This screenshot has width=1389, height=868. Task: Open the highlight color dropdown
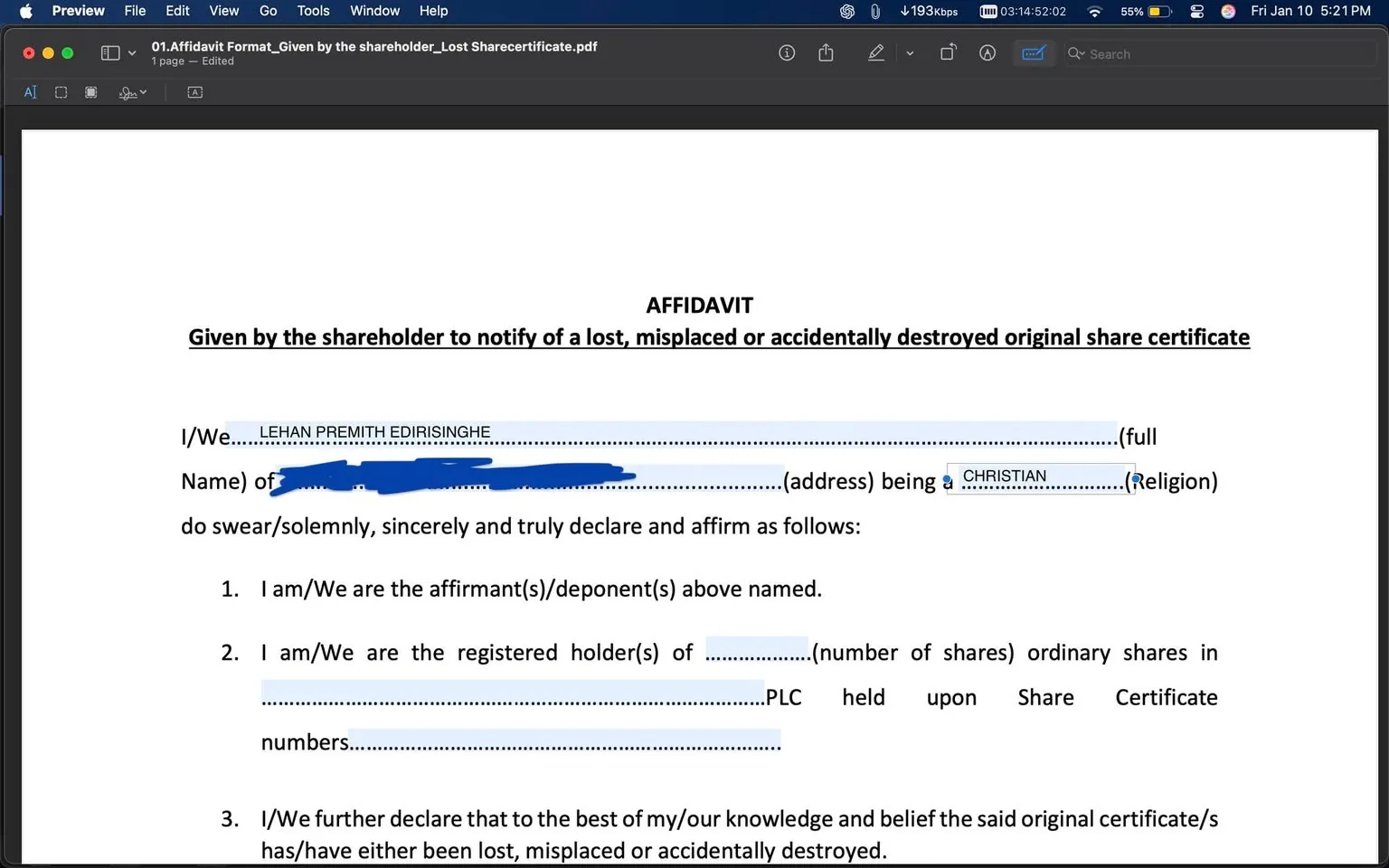pyautogui.click(x=911, y=52)
